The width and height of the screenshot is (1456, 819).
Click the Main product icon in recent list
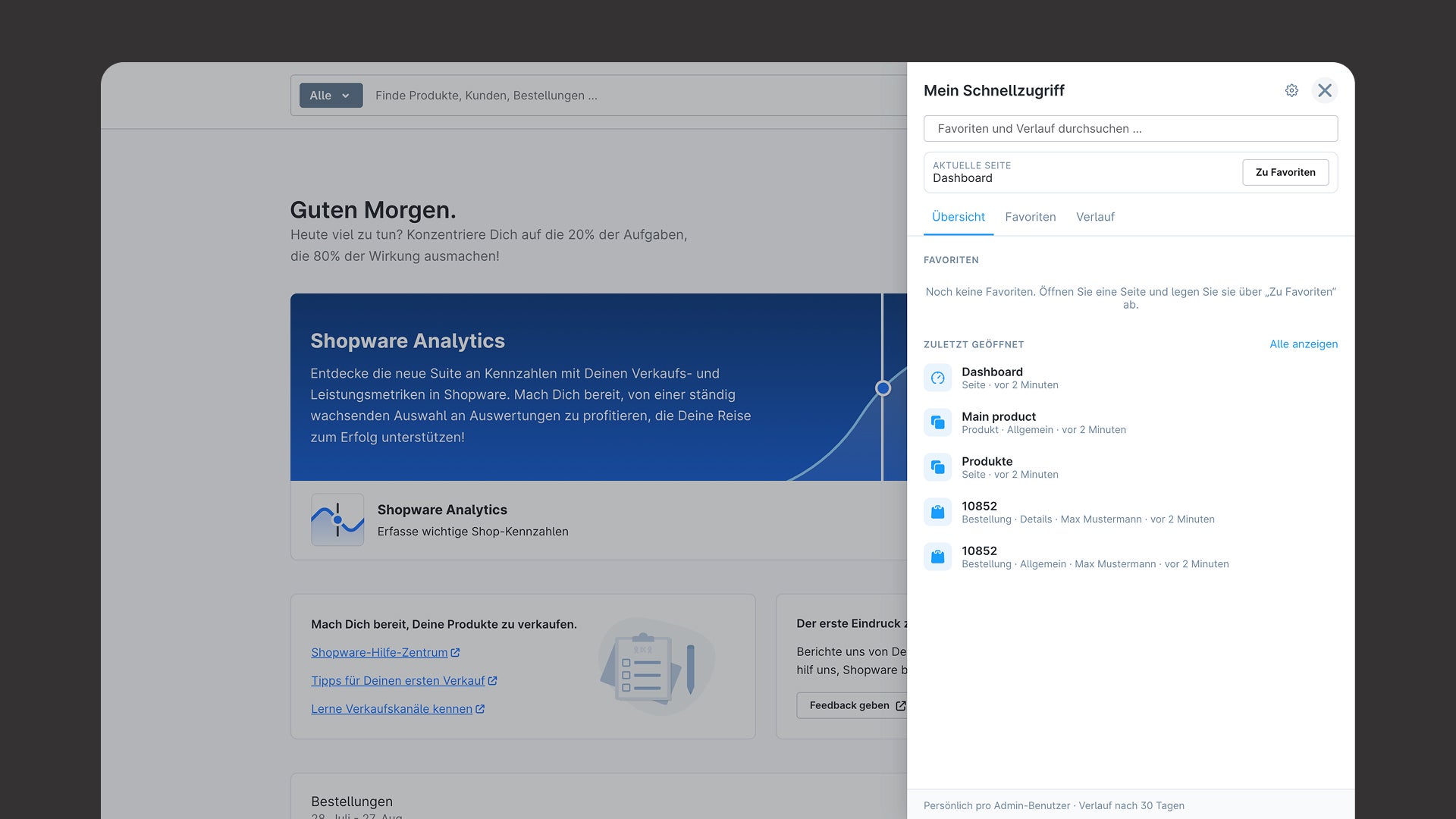click(938, 422)
